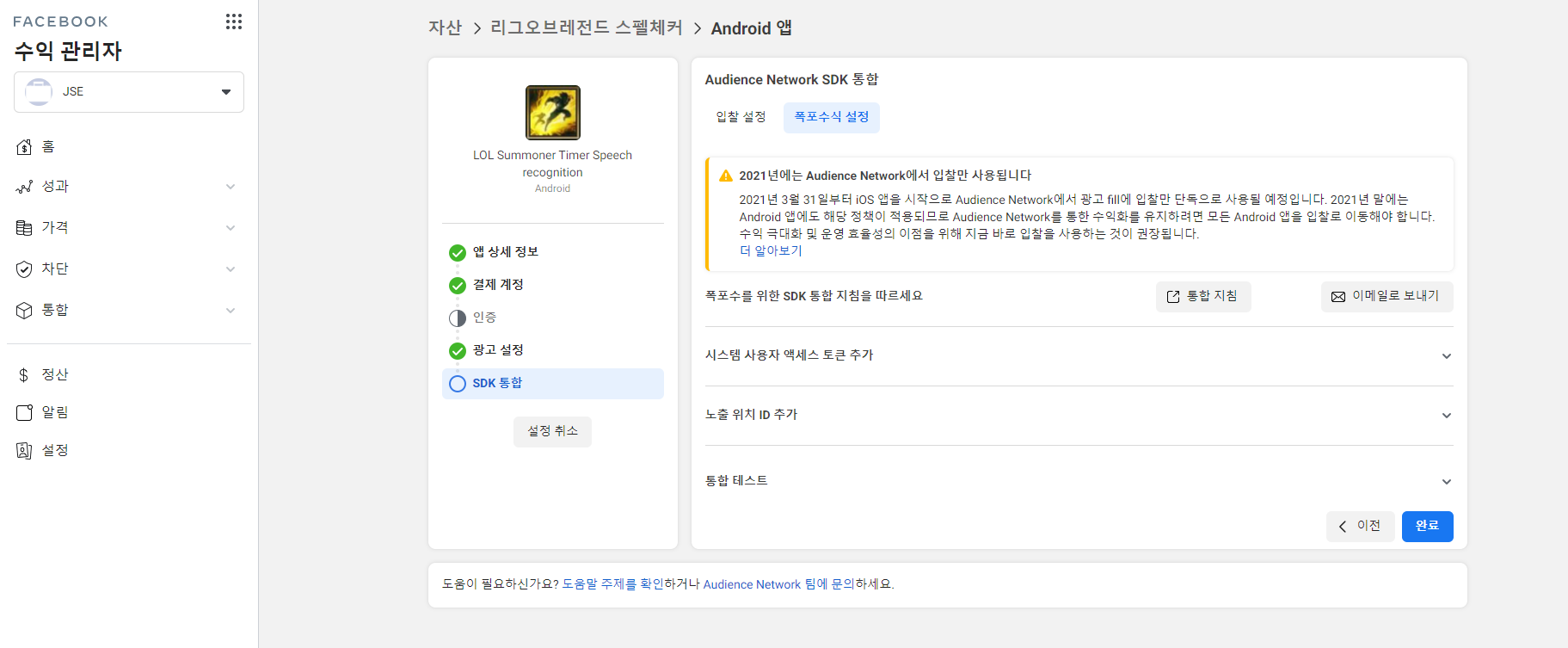Click the 차단 shield icon
Screen dimensions: 1568x648
click(x=24, y=269)
